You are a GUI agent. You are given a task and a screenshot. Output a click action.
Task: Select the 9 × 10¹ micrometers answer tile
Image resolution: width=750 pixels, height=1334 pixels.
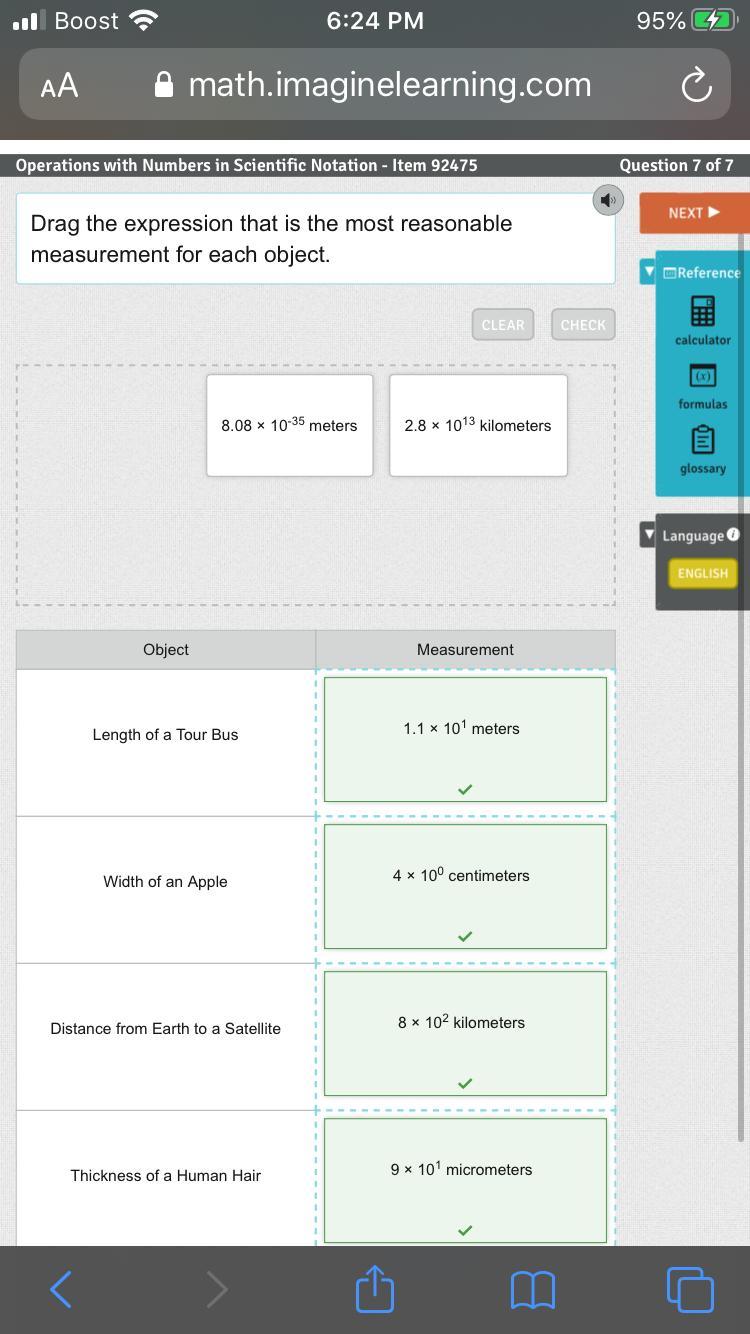click(x=465, y=1180)
